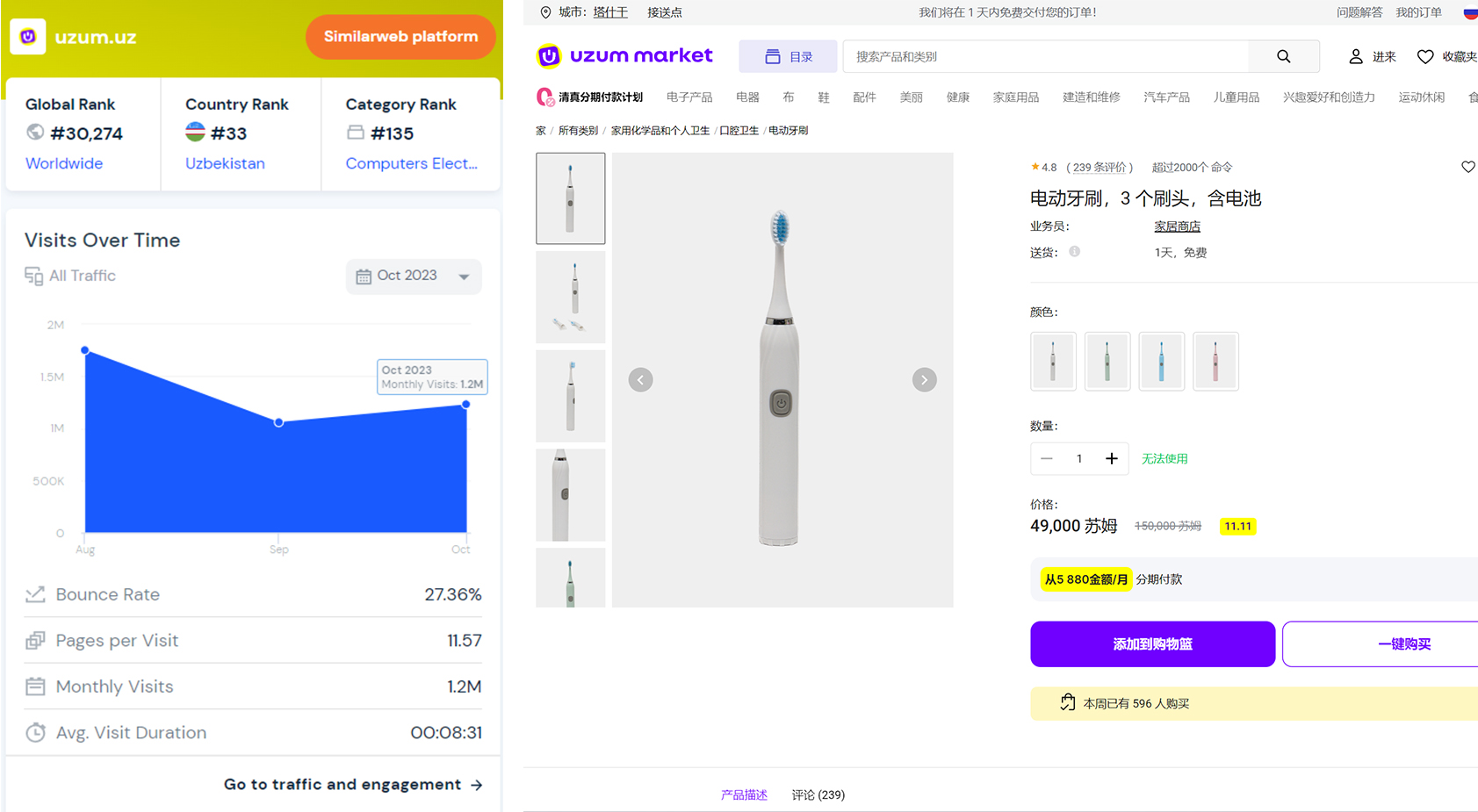Select the third toothbrush thumbnail in gallery
Screen dimensions: 1478x812
point(571,396)
